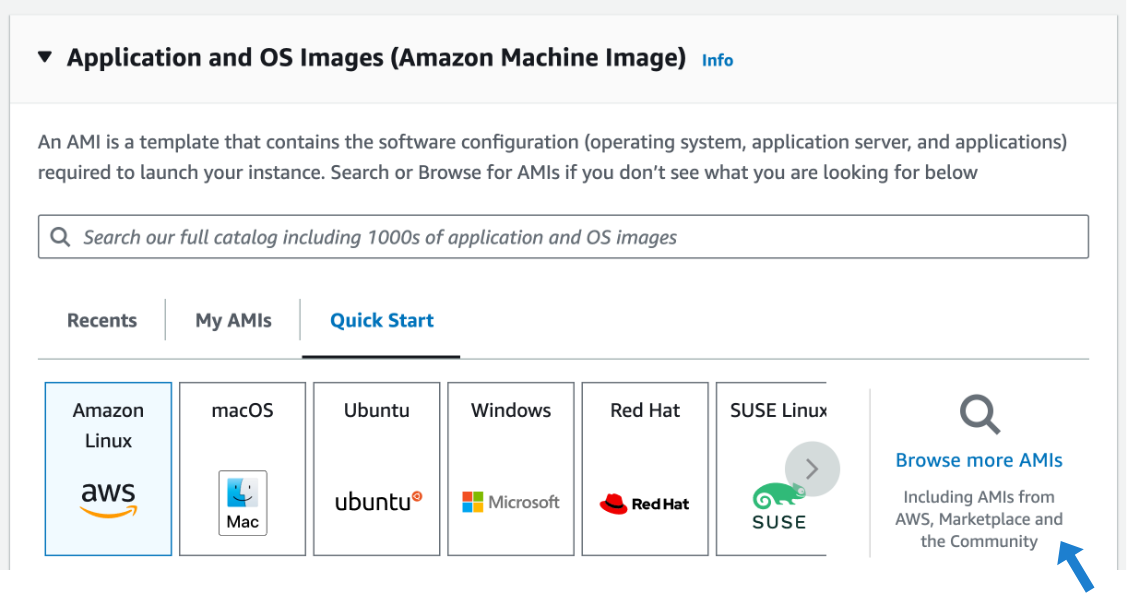Image resolution: width=1127 pixels, height=593 pixels.
Task: Click the Browse more AMIs link
Action: click(979, 461)
